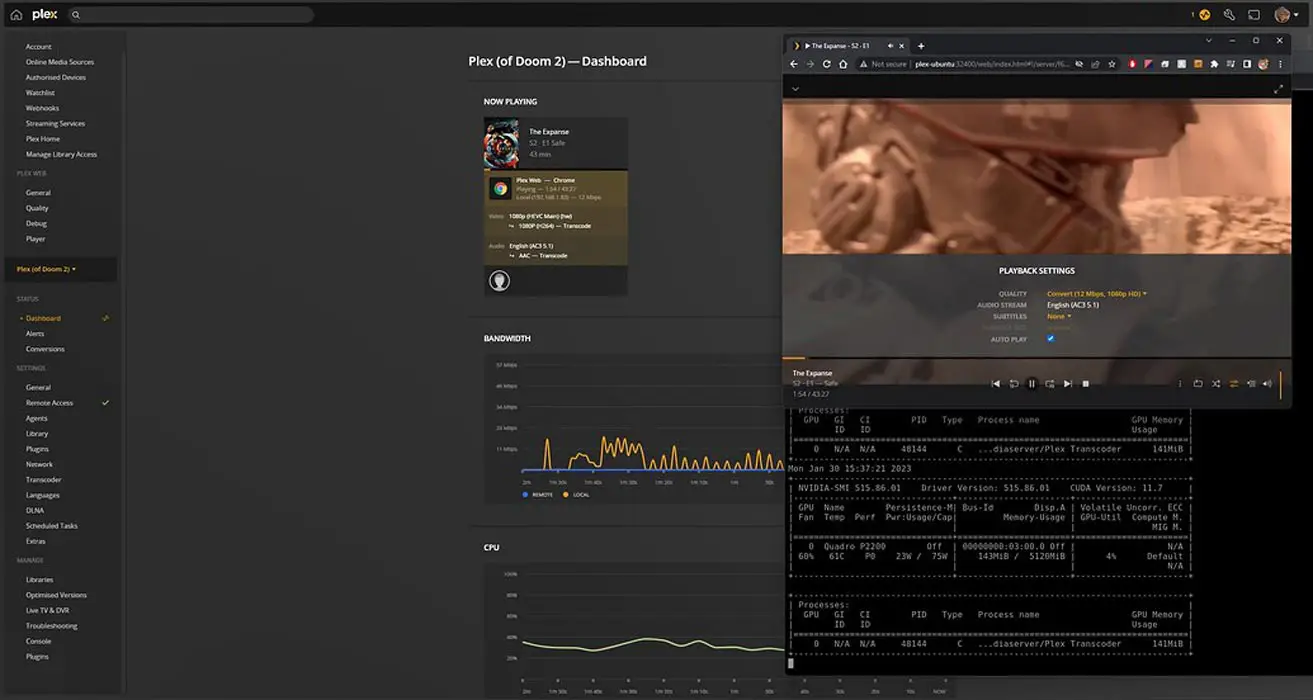The width and height of the screenshot is (1313, 700).
Task: Toggle the Remote legend in Bandwidth chart
Action: click(538, 495)
